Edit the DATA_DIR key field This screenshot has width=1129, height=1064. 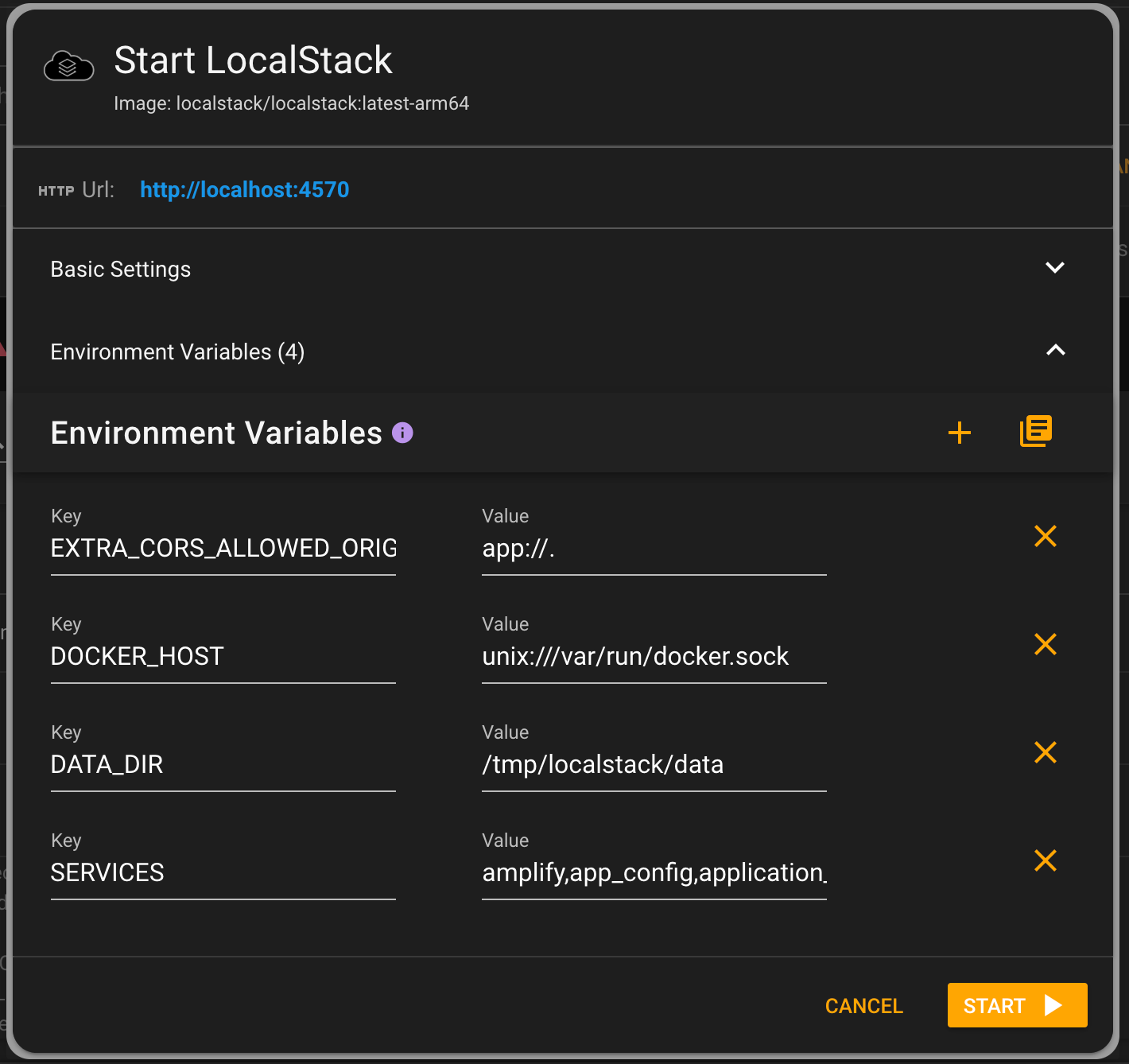click(x=223, y=765)
